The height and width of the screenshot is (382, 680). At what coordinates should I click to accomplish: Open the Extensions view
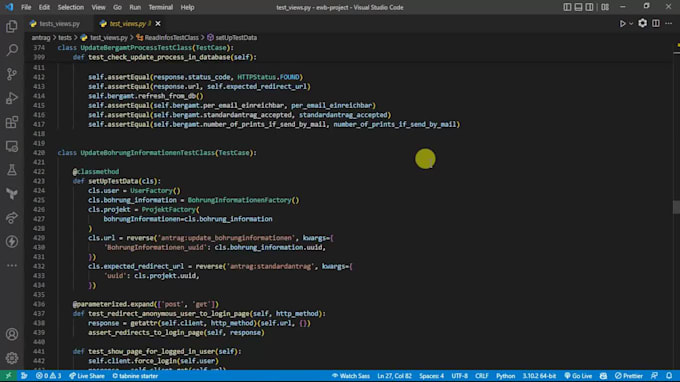point(12,122)
